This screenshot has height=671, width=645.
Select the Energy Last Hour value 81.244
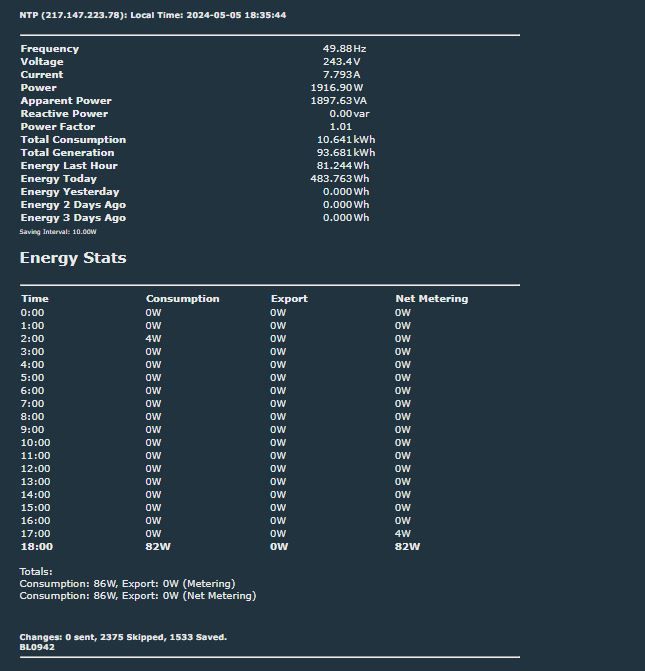334,166
